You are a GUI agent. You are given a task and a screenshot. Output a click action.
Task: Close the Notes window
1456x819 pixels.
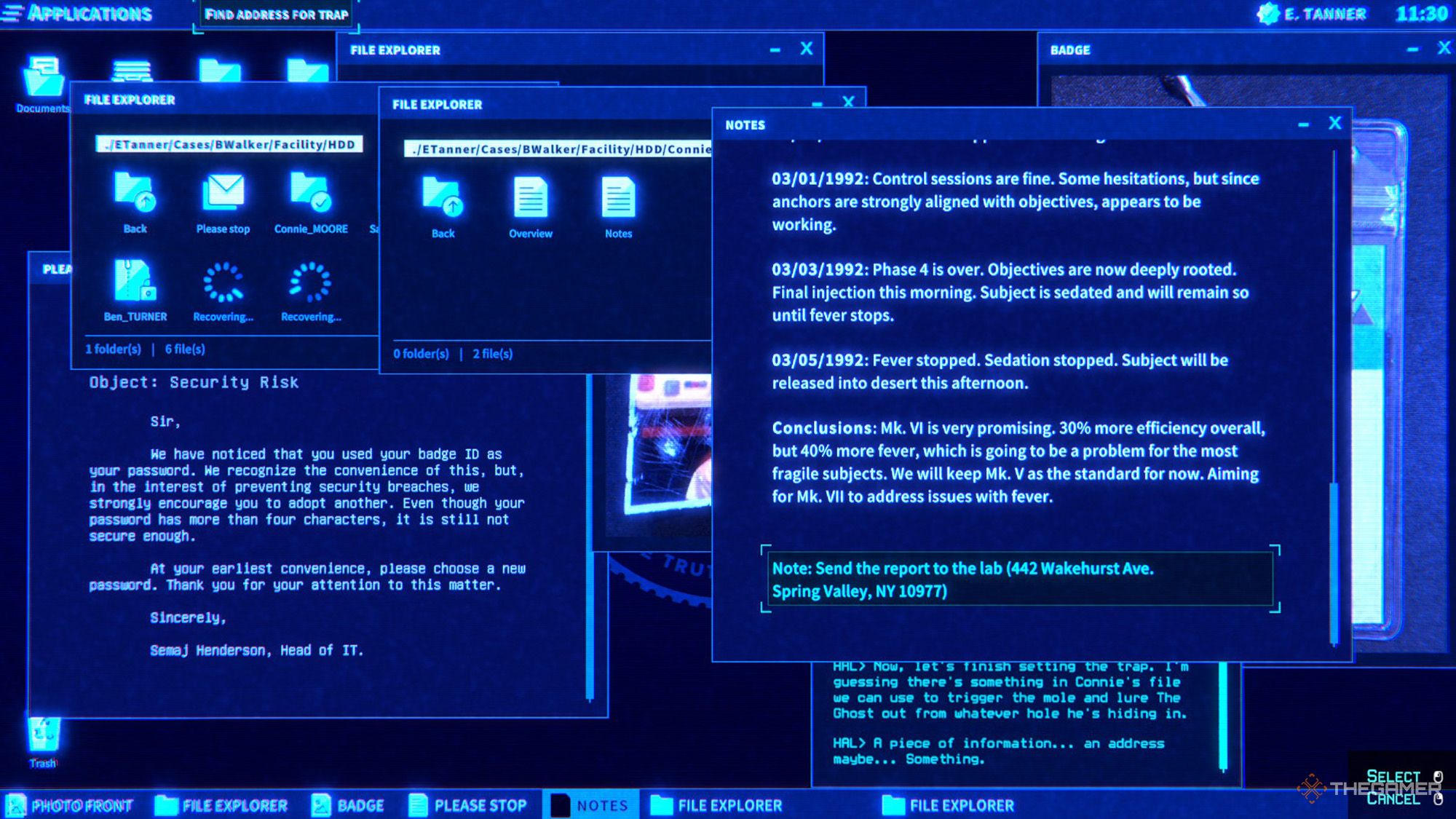(1334, 124)
